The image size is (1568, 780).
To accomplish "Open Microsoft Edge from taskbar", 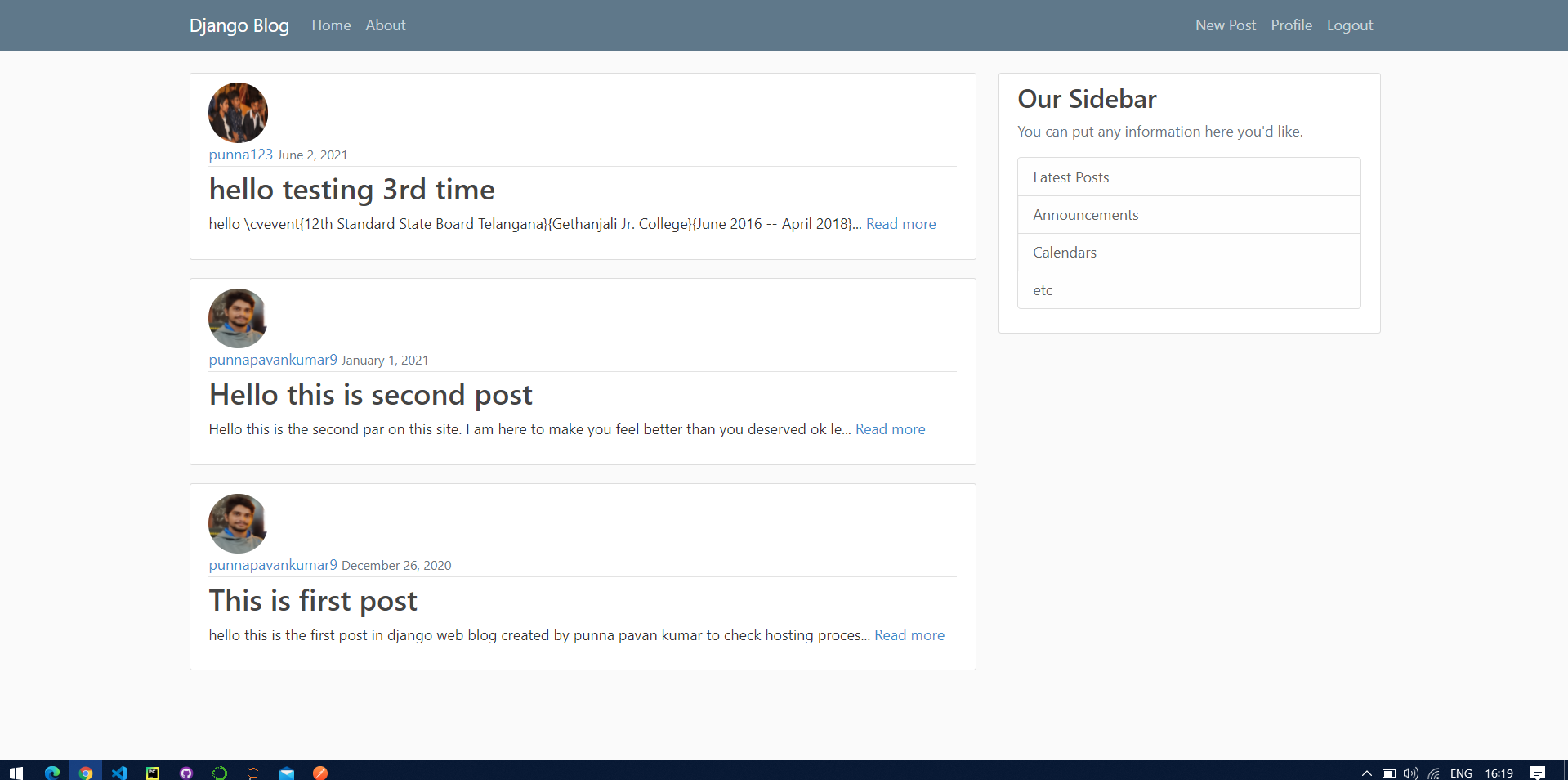I will click(52, 773).
